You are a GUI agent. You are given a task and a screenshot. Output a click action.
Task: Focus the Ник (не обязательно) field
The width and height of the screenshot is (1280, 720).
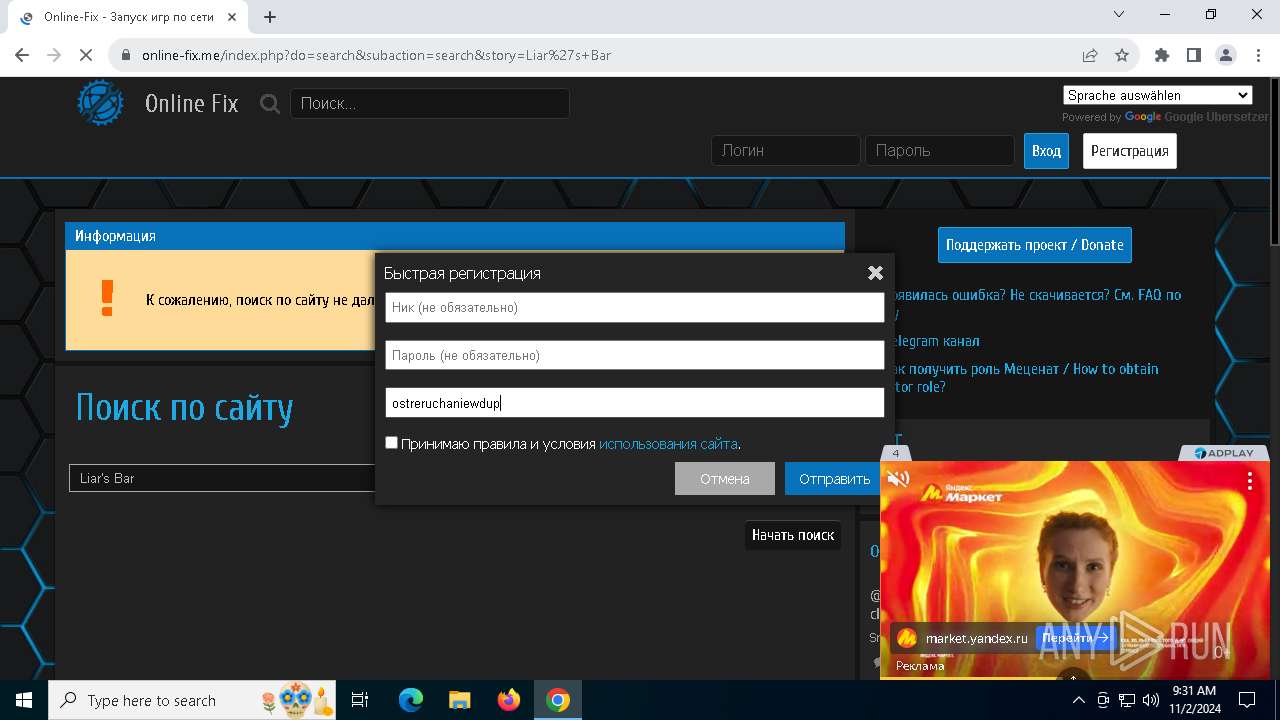[635, 307]
